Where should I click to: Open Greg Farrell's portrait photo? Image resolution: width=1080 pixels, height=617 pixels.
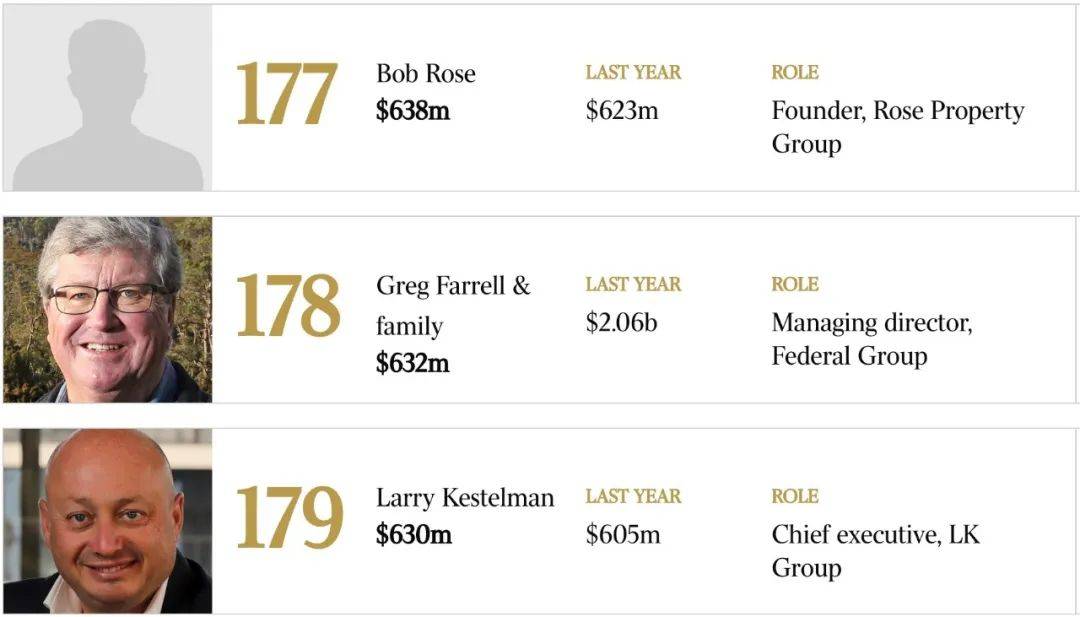click(107, 310)
